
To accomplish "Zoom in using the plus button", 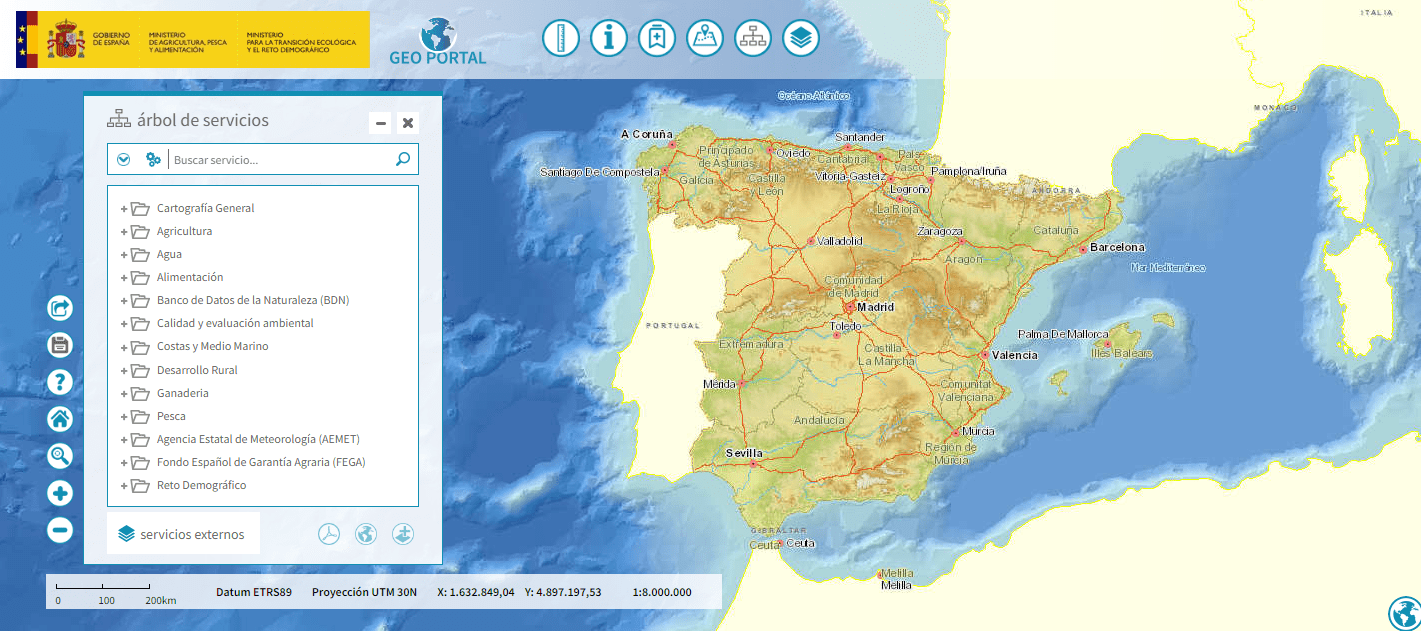I will pos(60,493).
